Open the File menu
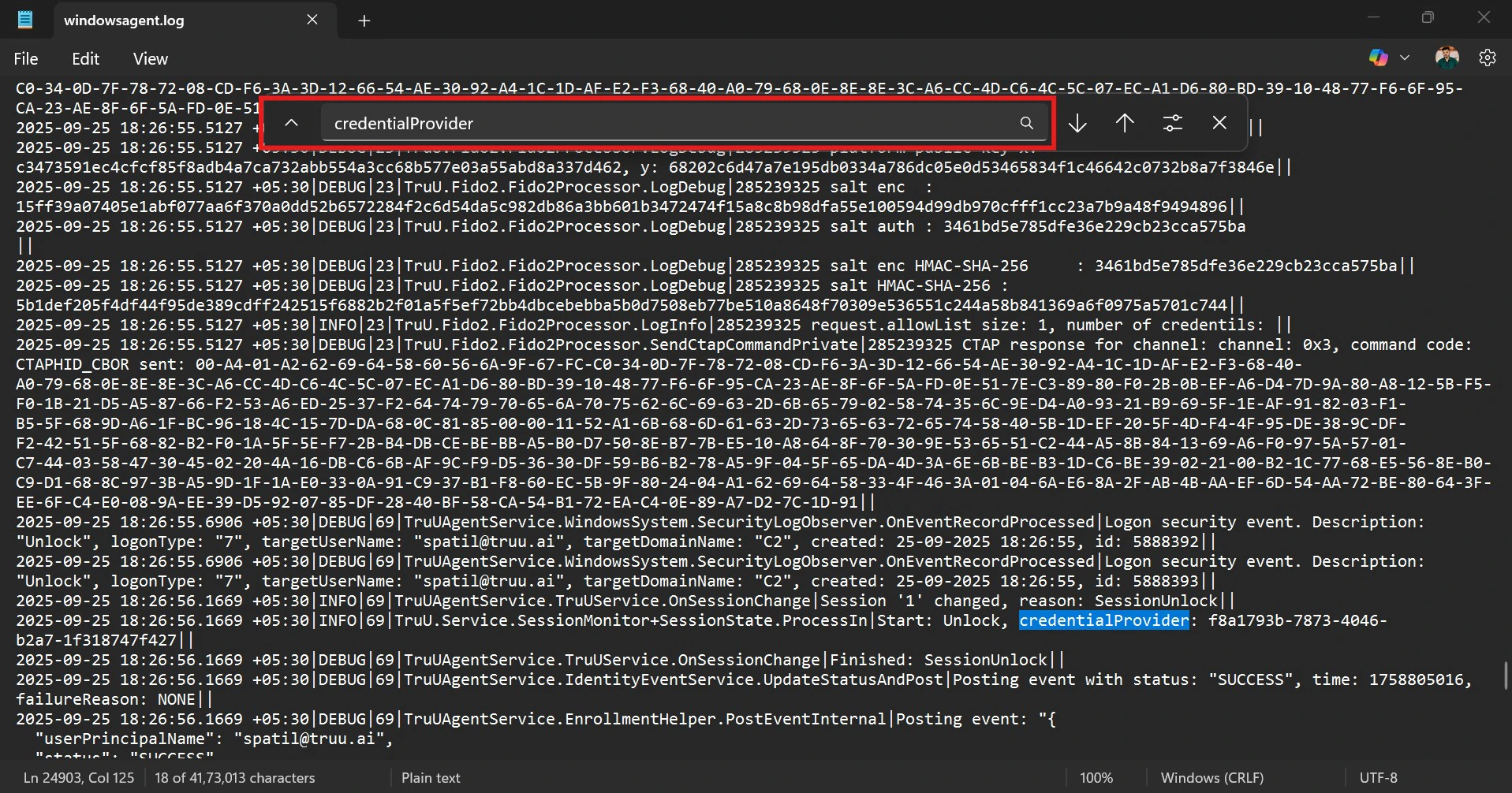The width and height of the screenshot is (1512, 793). pos(26,58)
